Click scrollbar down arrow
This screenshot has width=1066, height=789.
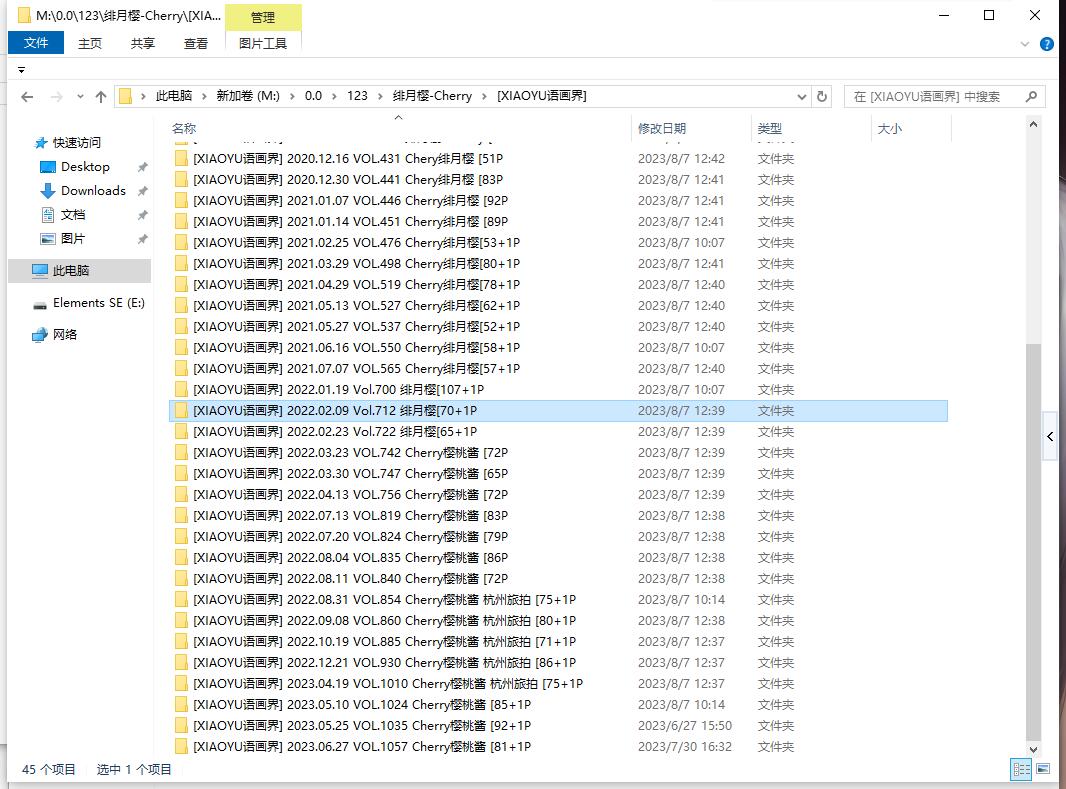[1033, 750]
